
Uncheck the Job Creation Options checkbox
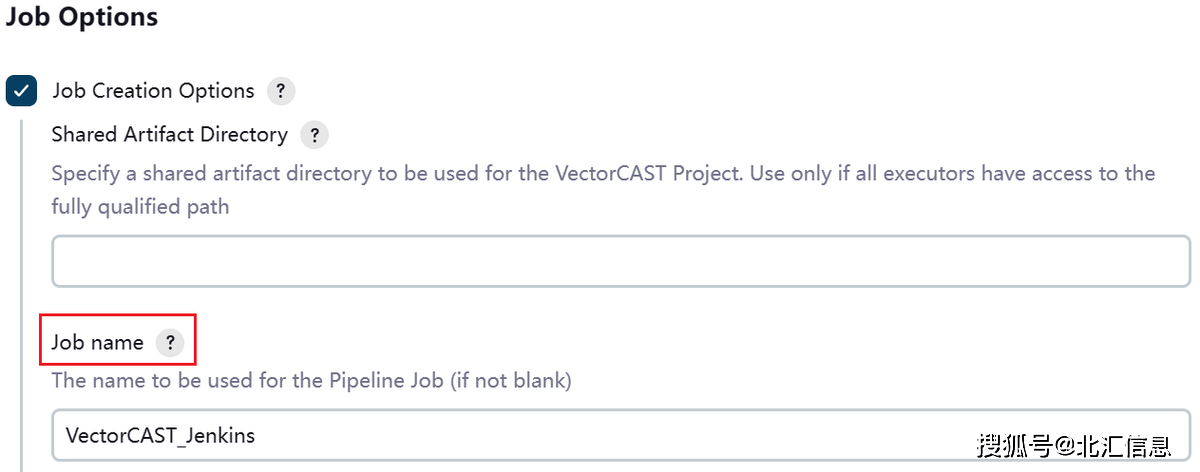(22, 91)
